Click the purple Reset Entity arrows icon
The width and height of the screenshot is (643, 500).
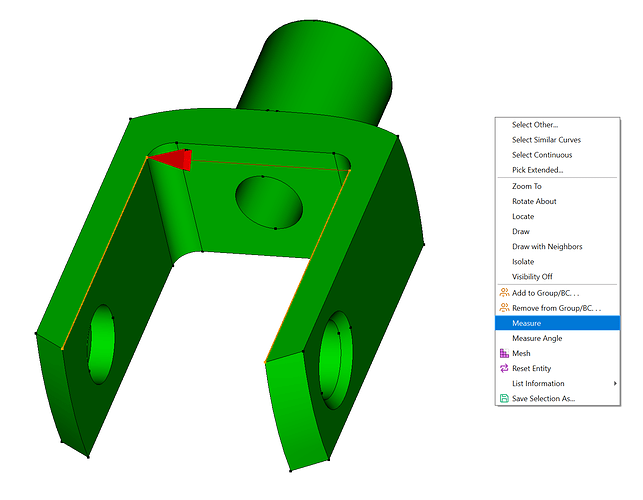click(x=504, y=368)
